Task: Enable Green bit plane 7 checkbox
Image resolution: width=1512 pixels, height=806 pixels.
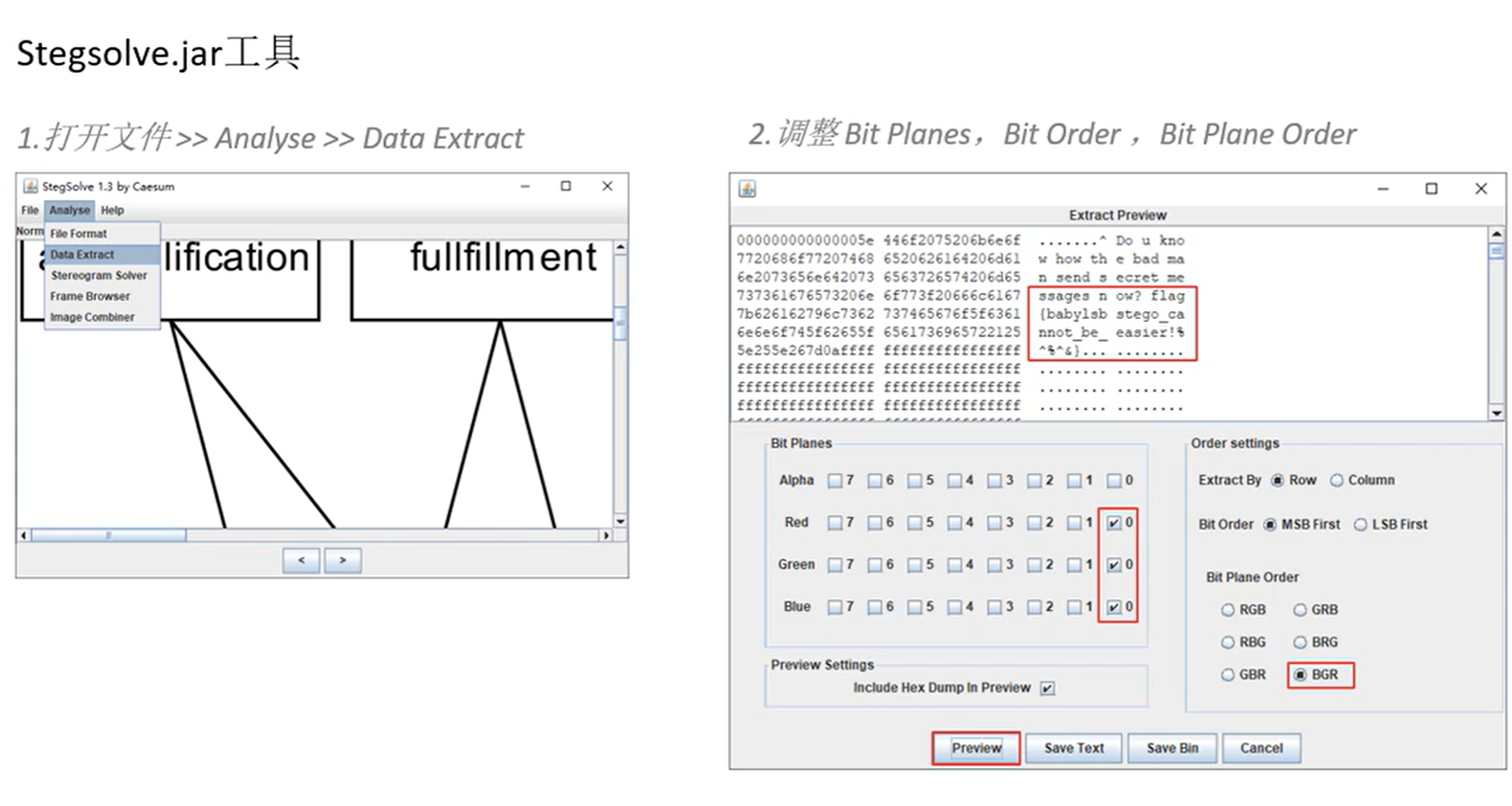Action: click(835, 565)
